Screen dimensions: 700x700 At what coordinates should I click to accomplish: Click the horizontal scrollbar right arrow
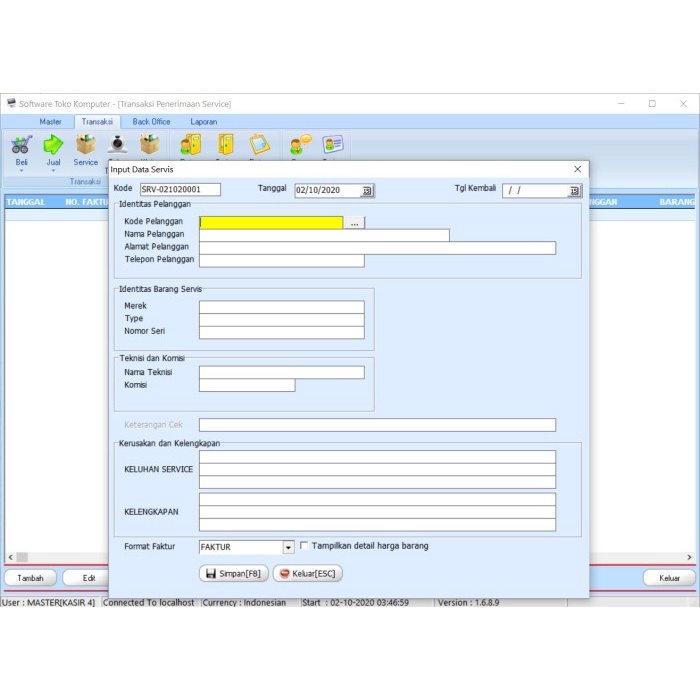[x=689, y=557]
